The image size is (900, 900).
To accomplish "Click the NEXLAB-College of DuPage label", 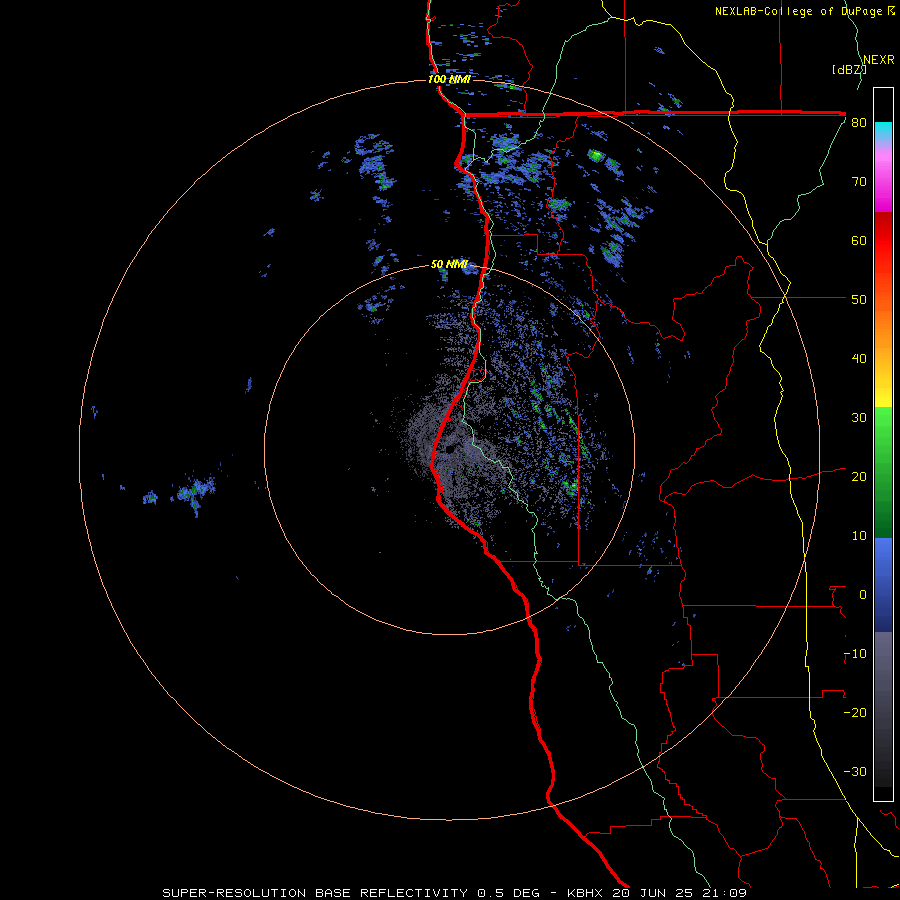I will (800, 11).
